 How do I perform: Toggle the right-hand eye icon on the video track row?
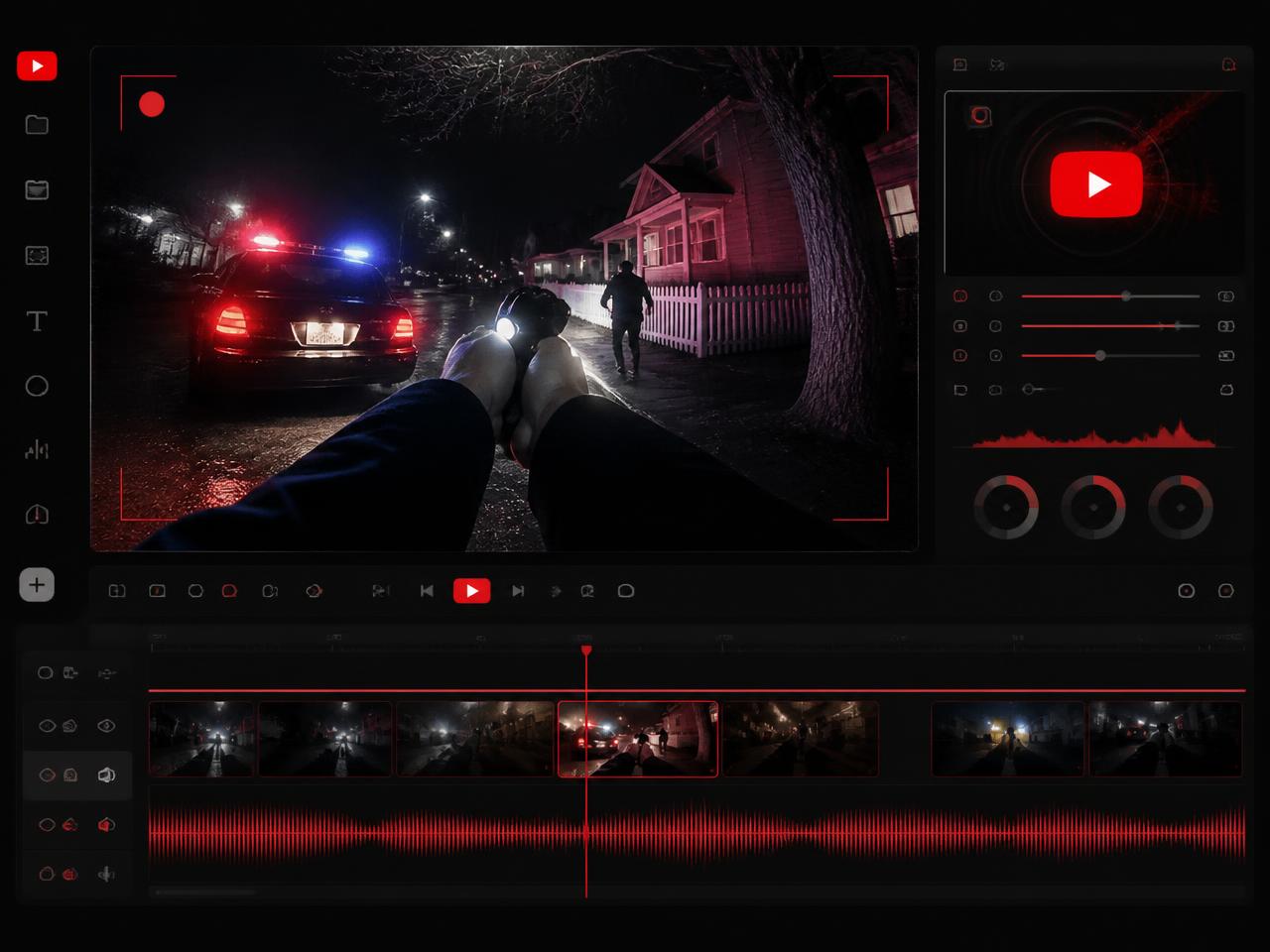106,726
